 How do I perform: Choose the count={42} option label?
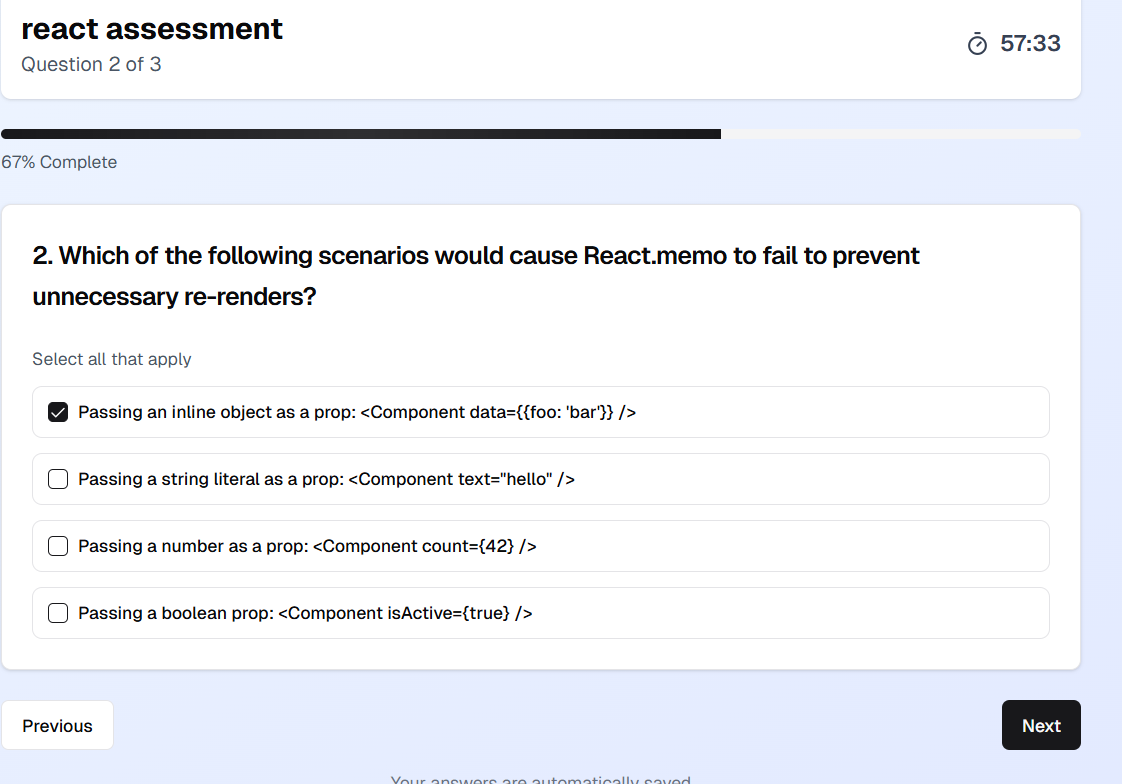[x=307, y=546]
